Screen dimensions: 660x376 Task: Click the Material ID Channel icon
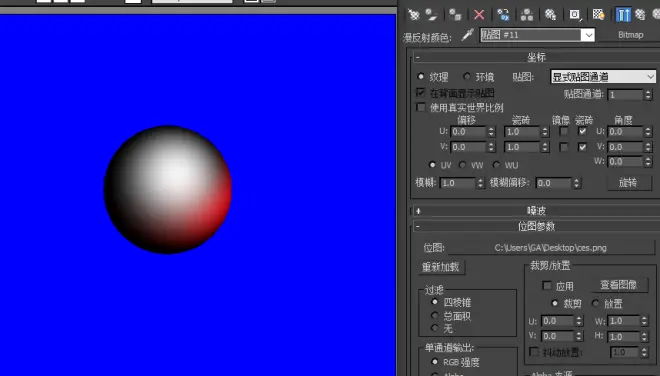tap(575, 15)
